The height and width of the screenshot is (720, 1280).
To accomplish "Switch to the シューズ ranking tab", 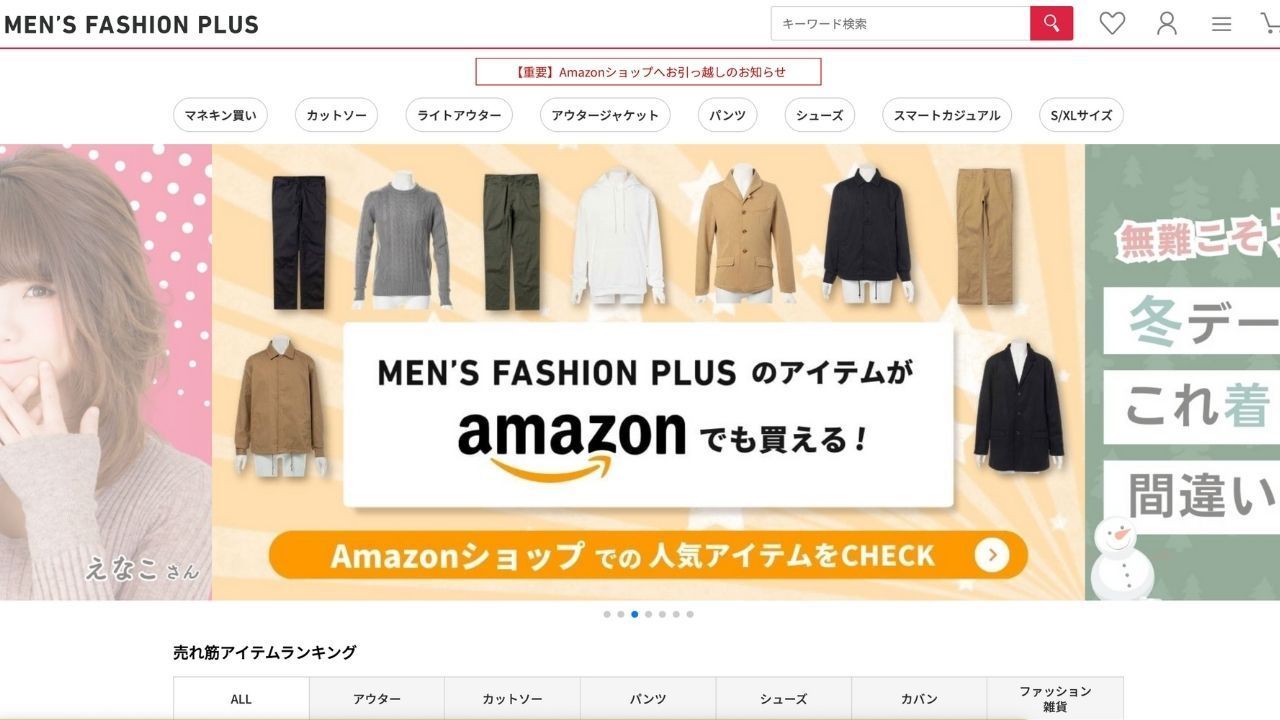I will coord(783,699).
